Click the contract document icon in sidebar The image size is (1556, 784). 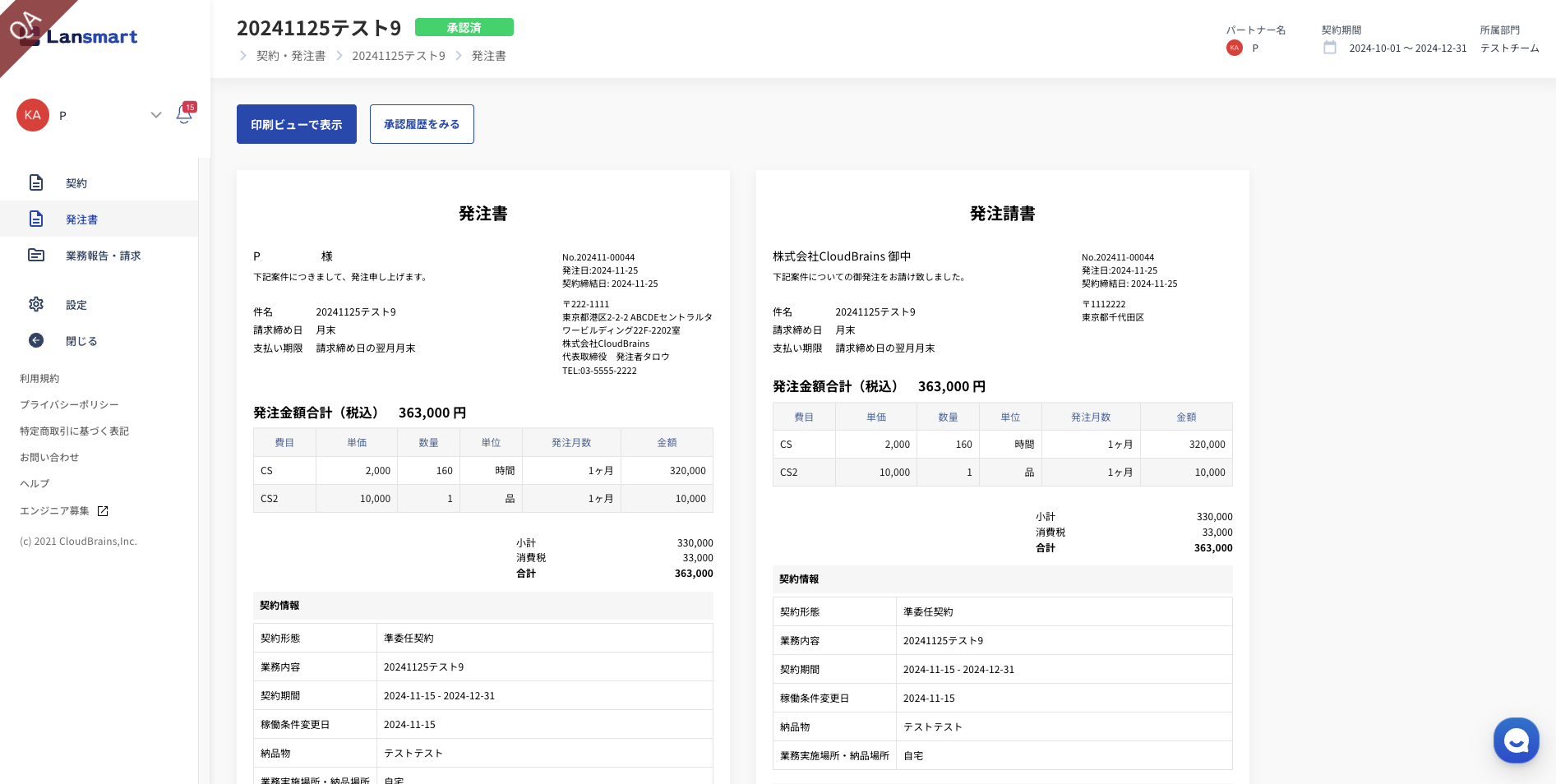(36, 182)
